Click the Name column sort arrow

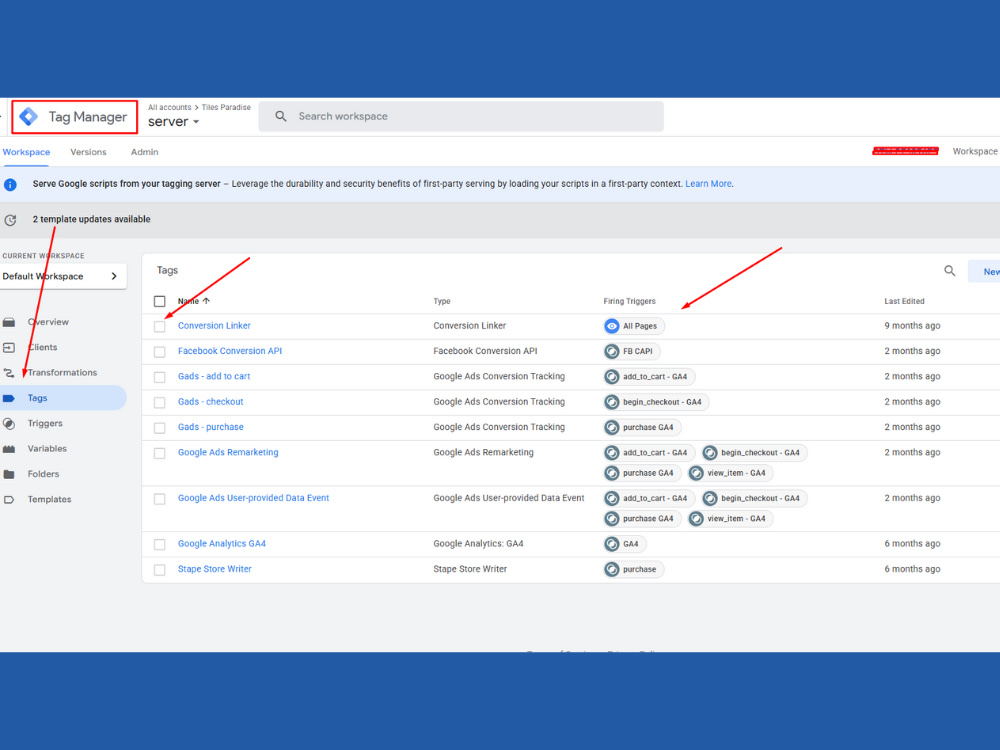(x=206, y=301)
